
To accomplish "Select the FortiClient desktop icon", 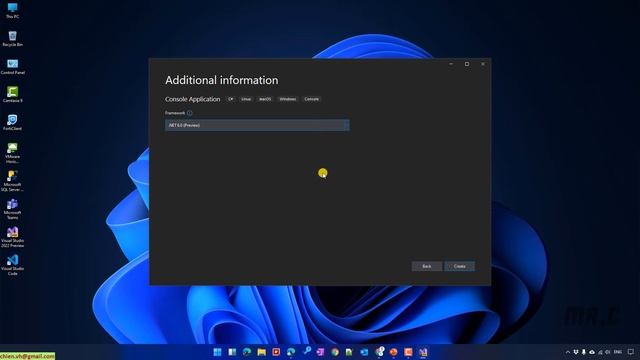I will pos(12,122).
